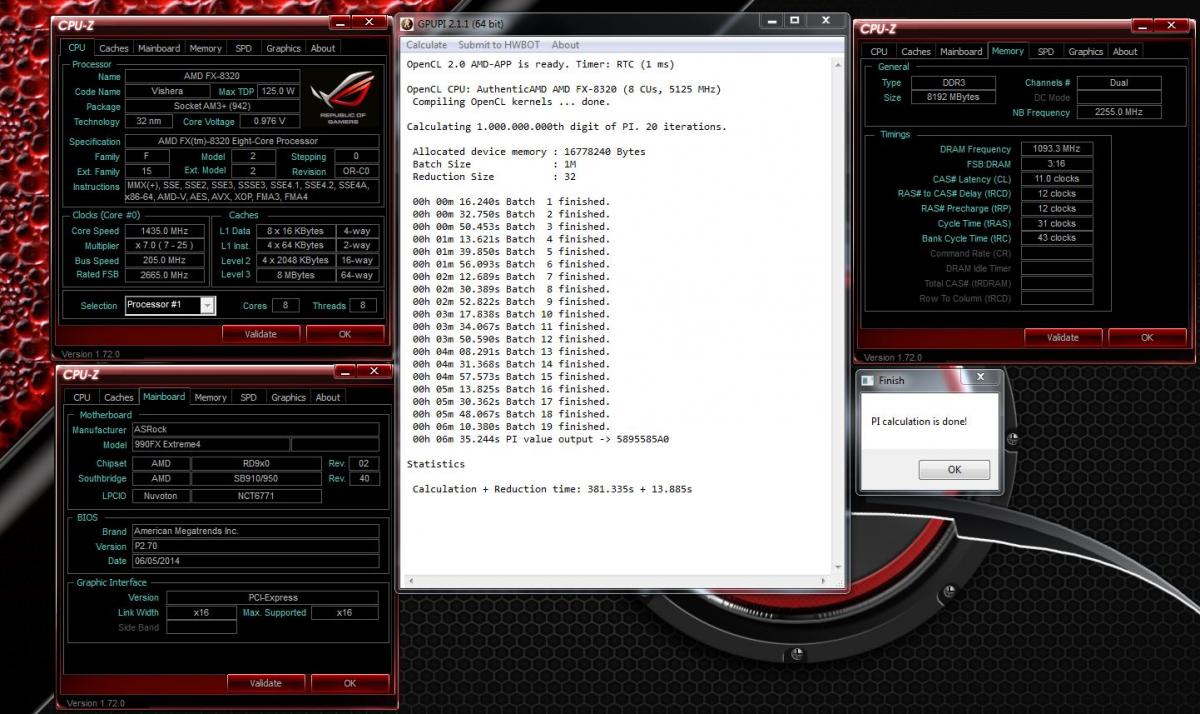Click OK in the CPU-Z motherboard window

[x=350, y=683]
